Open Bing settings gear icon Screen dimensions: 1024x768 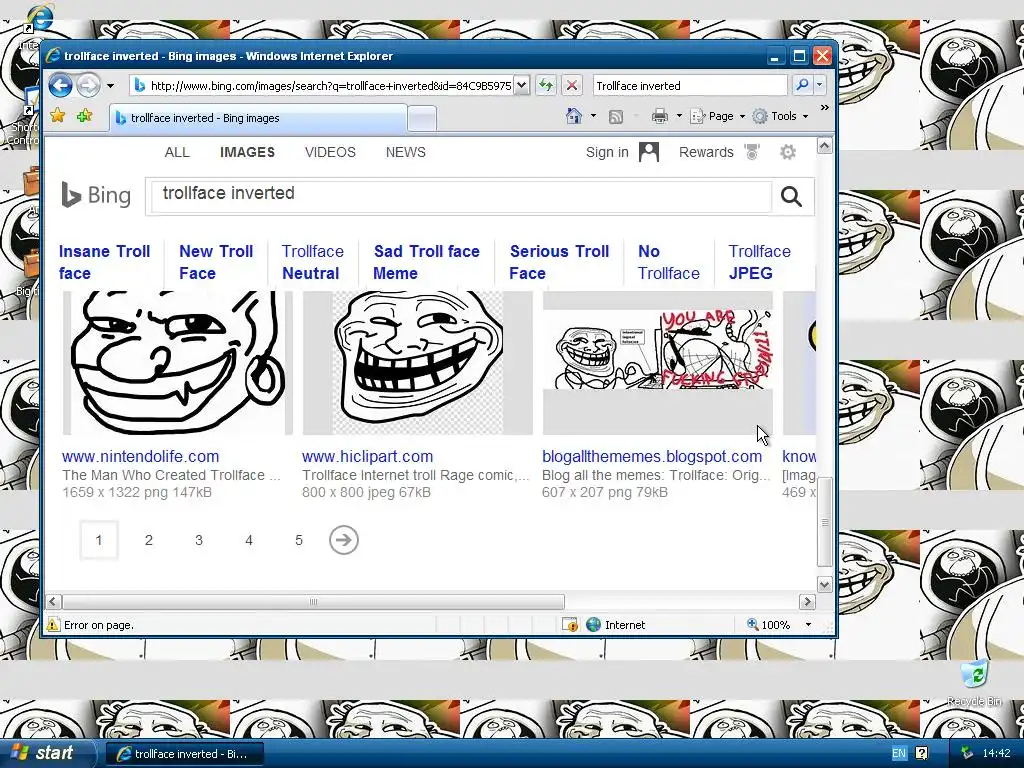pyautogui.click(x=788, y=152)
